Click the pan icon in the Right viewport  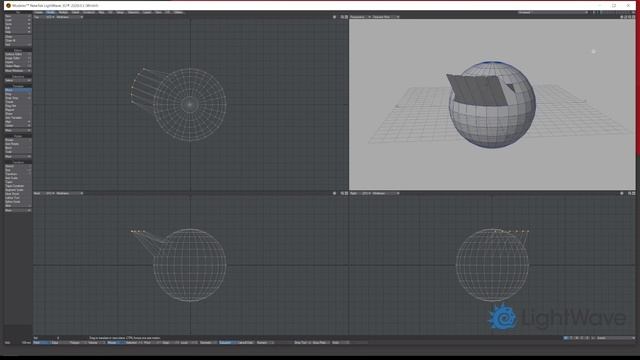(622, 193)
